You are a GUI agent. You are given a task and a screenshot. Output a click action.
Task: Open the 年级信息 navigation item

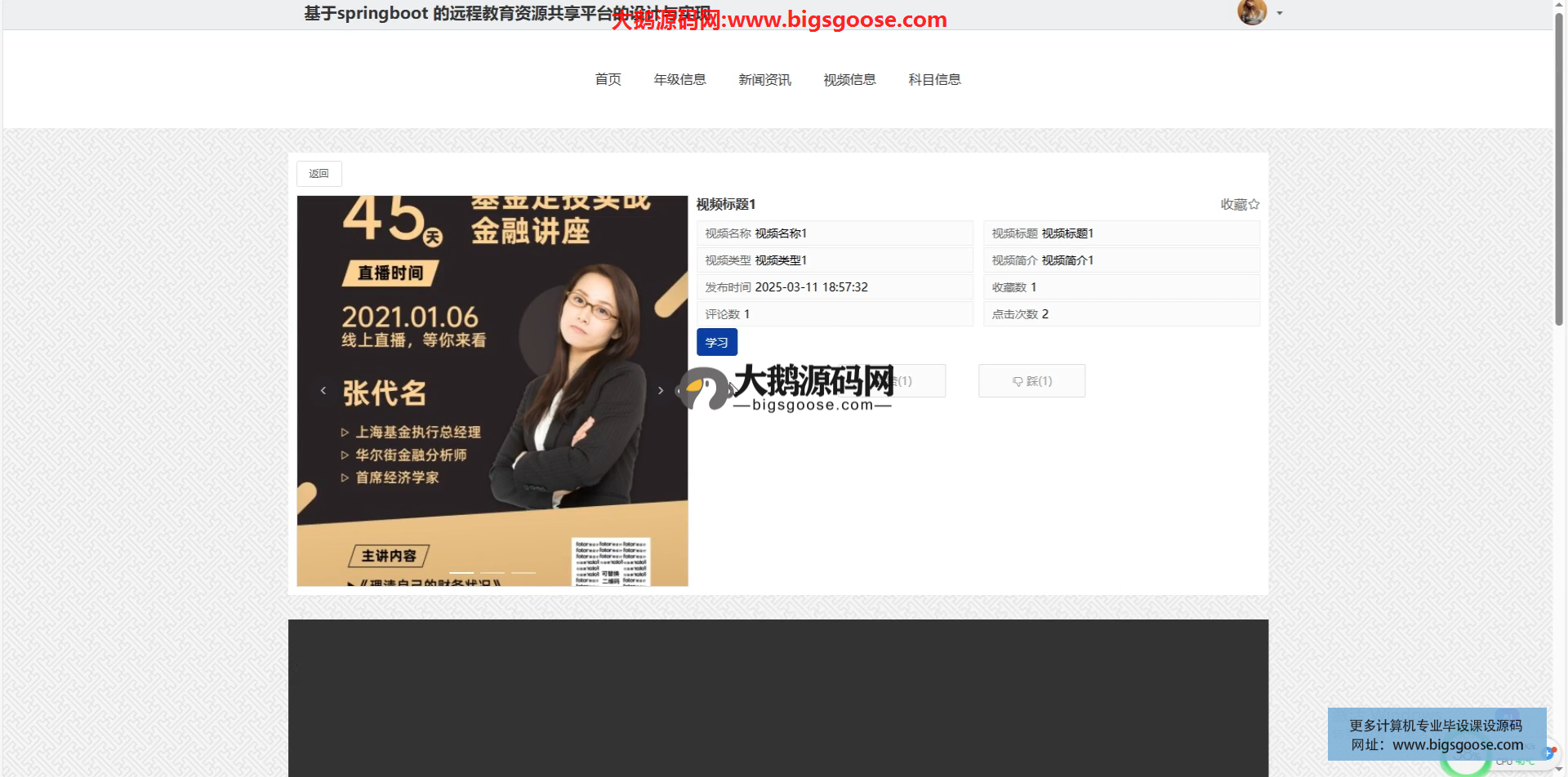[x=679, y=79]
